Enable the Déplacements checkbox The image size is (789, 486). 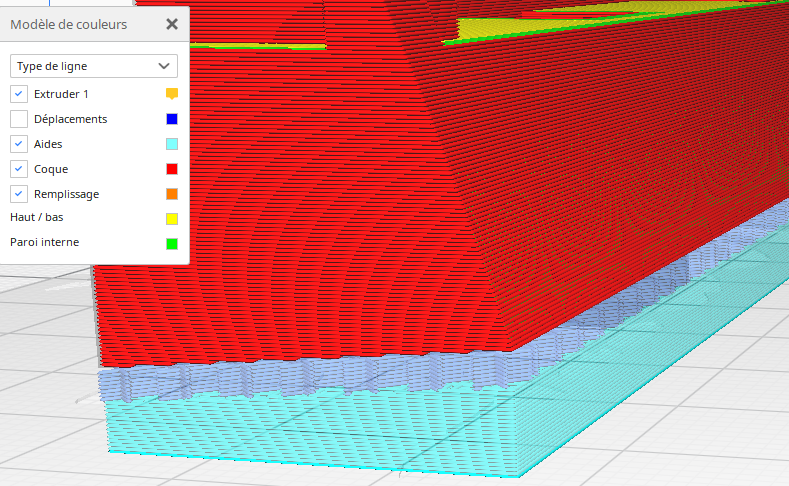[19, 119]
